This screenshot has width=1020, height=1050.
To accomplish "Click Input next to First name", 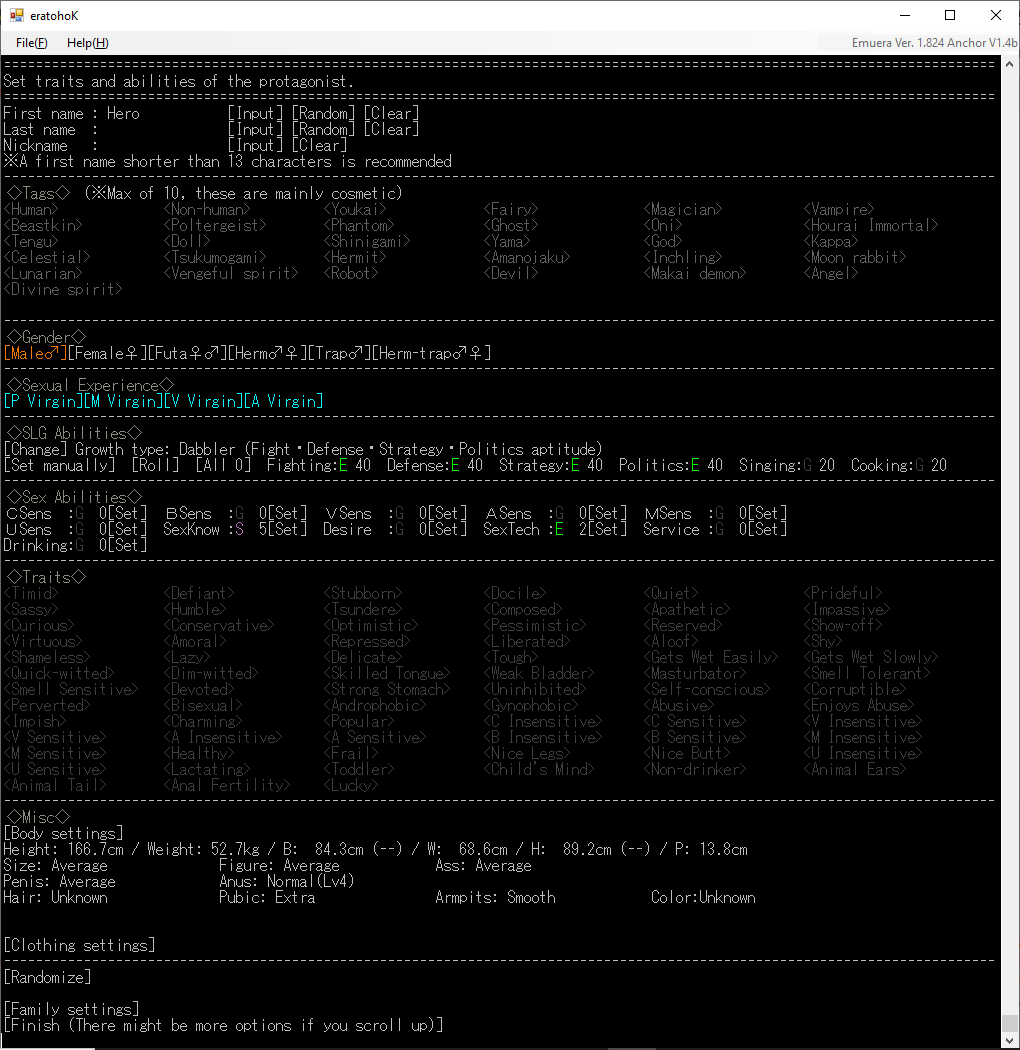I will point(255,114).
